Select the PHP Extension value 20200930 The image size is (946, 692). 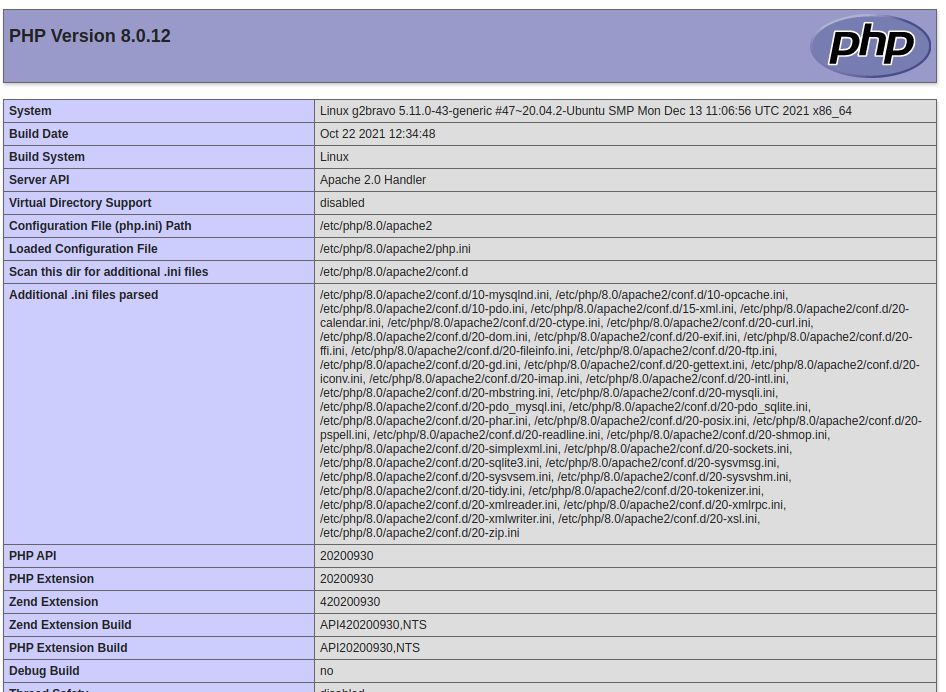click(x=346, y=579)
